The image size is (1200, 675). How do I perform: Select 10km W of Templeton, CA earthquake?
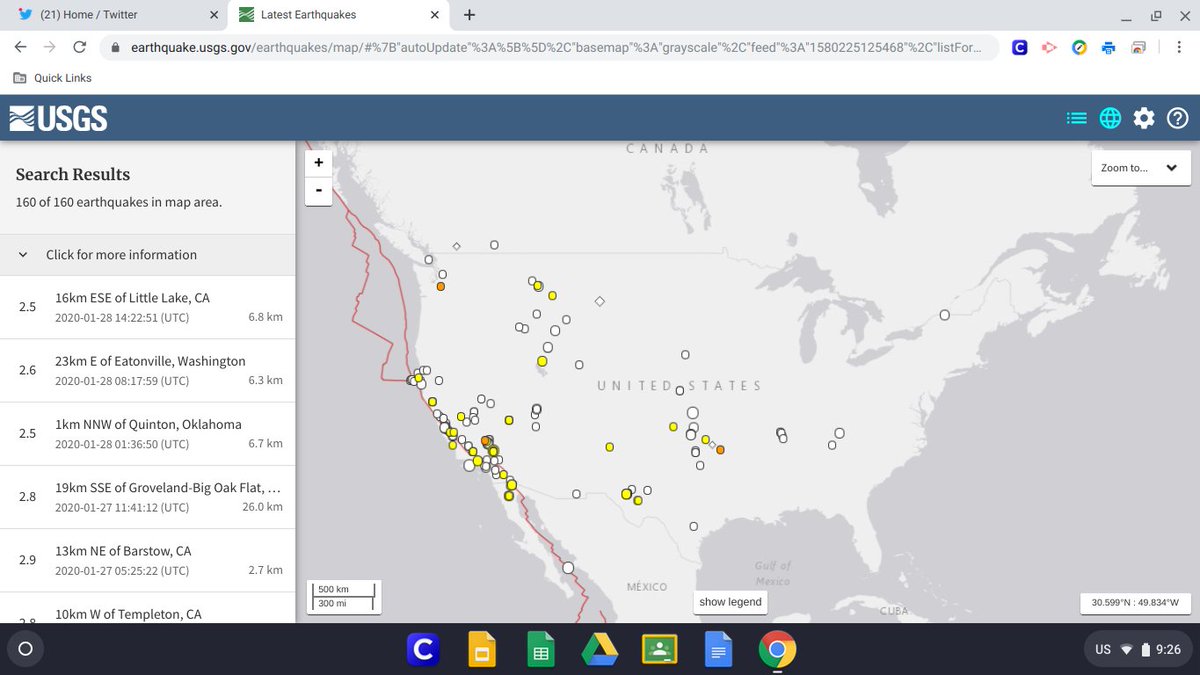click(x=147, y=608)
